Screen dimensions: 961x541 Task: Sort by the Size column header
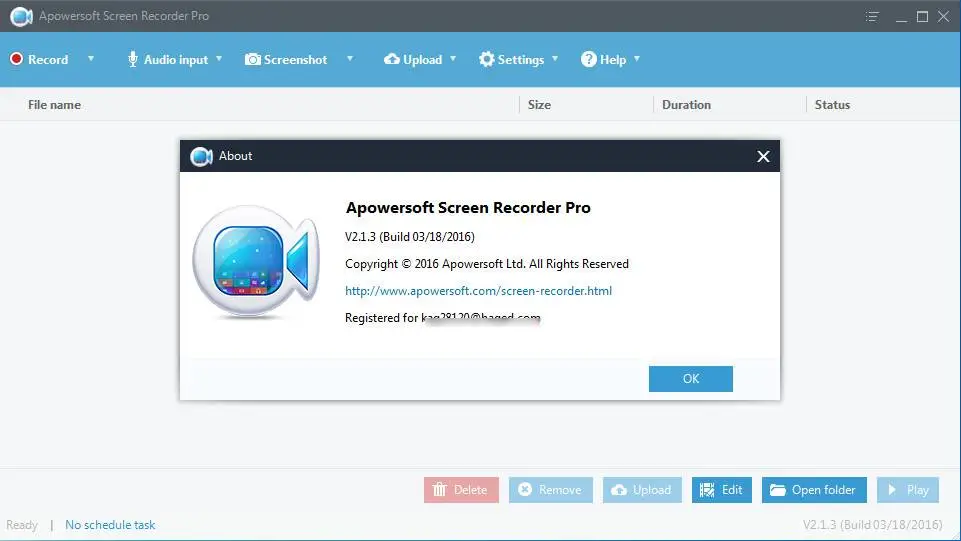539,105
